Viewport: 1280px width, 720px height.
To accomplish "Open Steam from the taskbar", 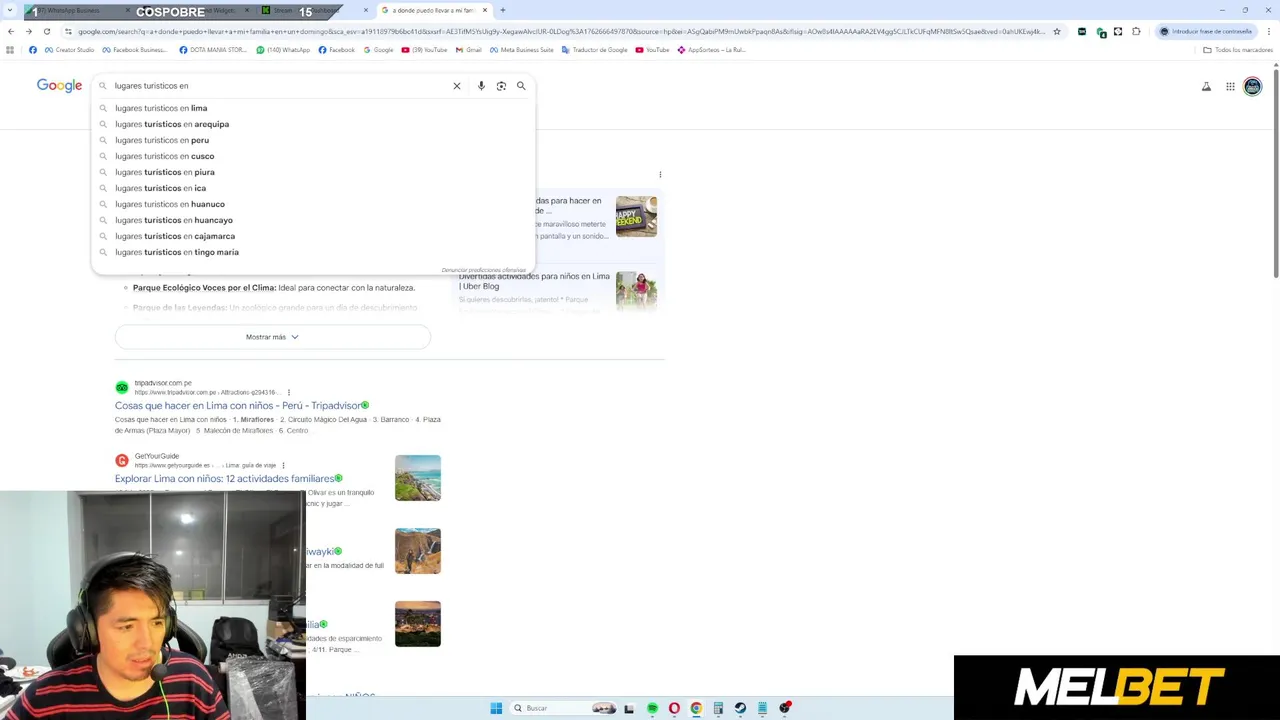I will (740, 708).
